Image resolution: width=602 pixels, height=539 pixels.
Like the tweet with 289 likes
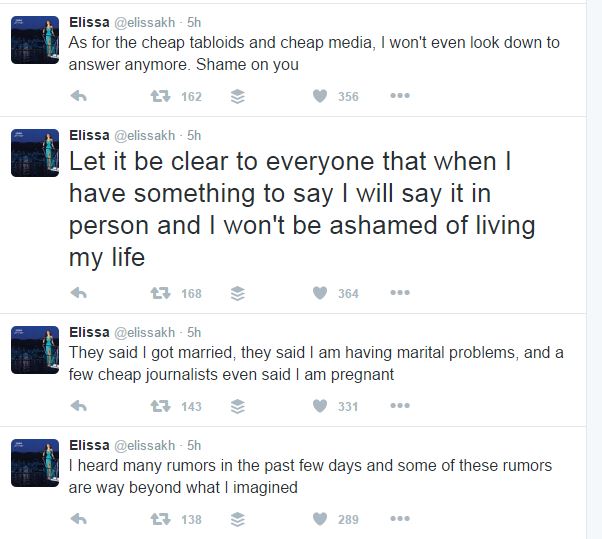tap(320, 519)
